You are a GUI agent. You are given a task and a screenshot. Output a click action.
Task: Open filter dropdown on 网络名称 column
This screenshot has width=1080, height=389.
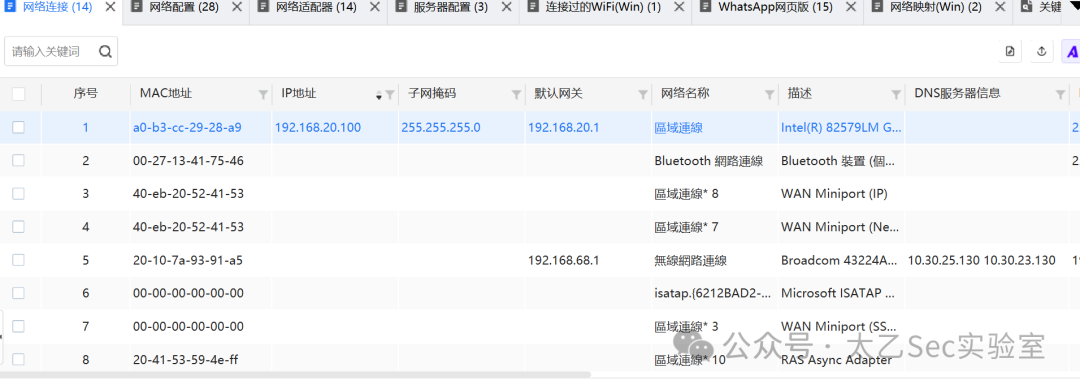(769, 94)
